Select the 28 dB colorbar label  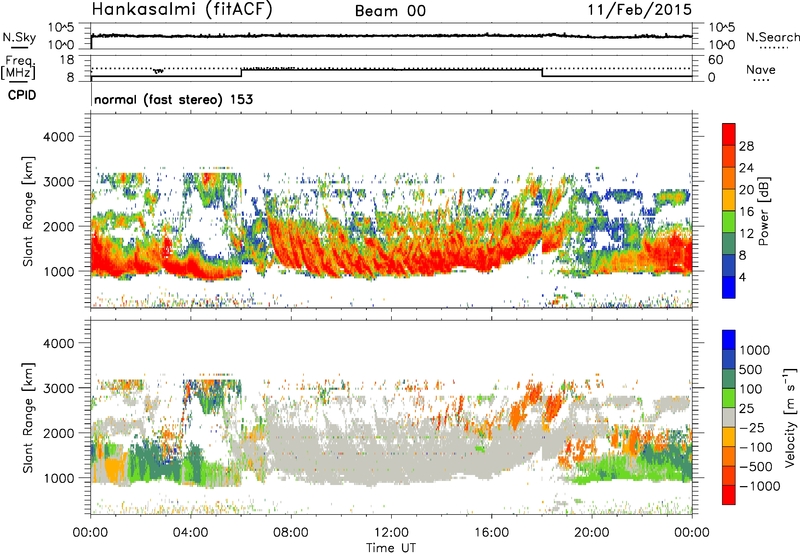pos(746,146)
